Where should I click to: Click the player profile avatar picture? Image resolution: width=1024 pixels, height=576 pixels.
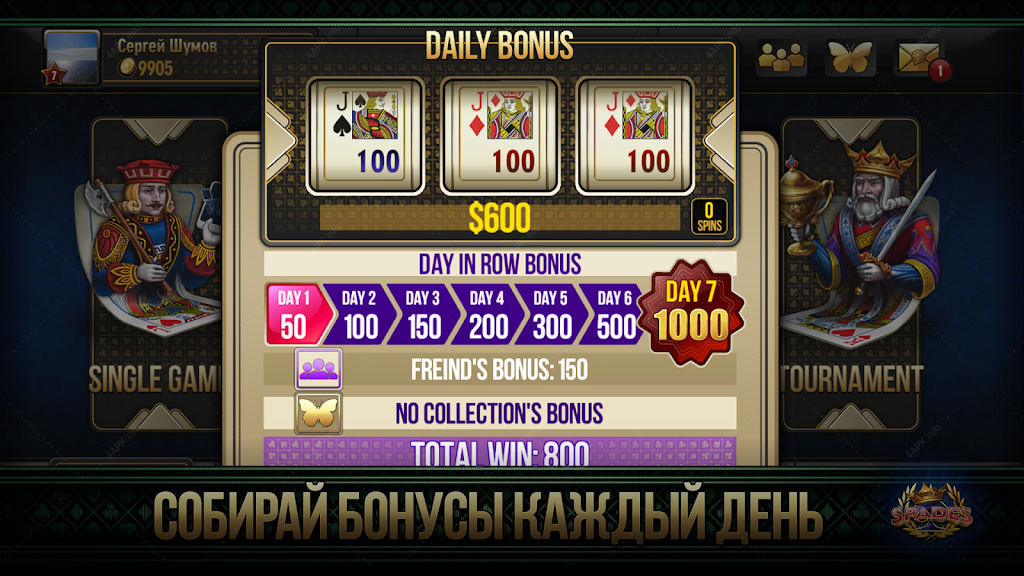tap(72, 57)
